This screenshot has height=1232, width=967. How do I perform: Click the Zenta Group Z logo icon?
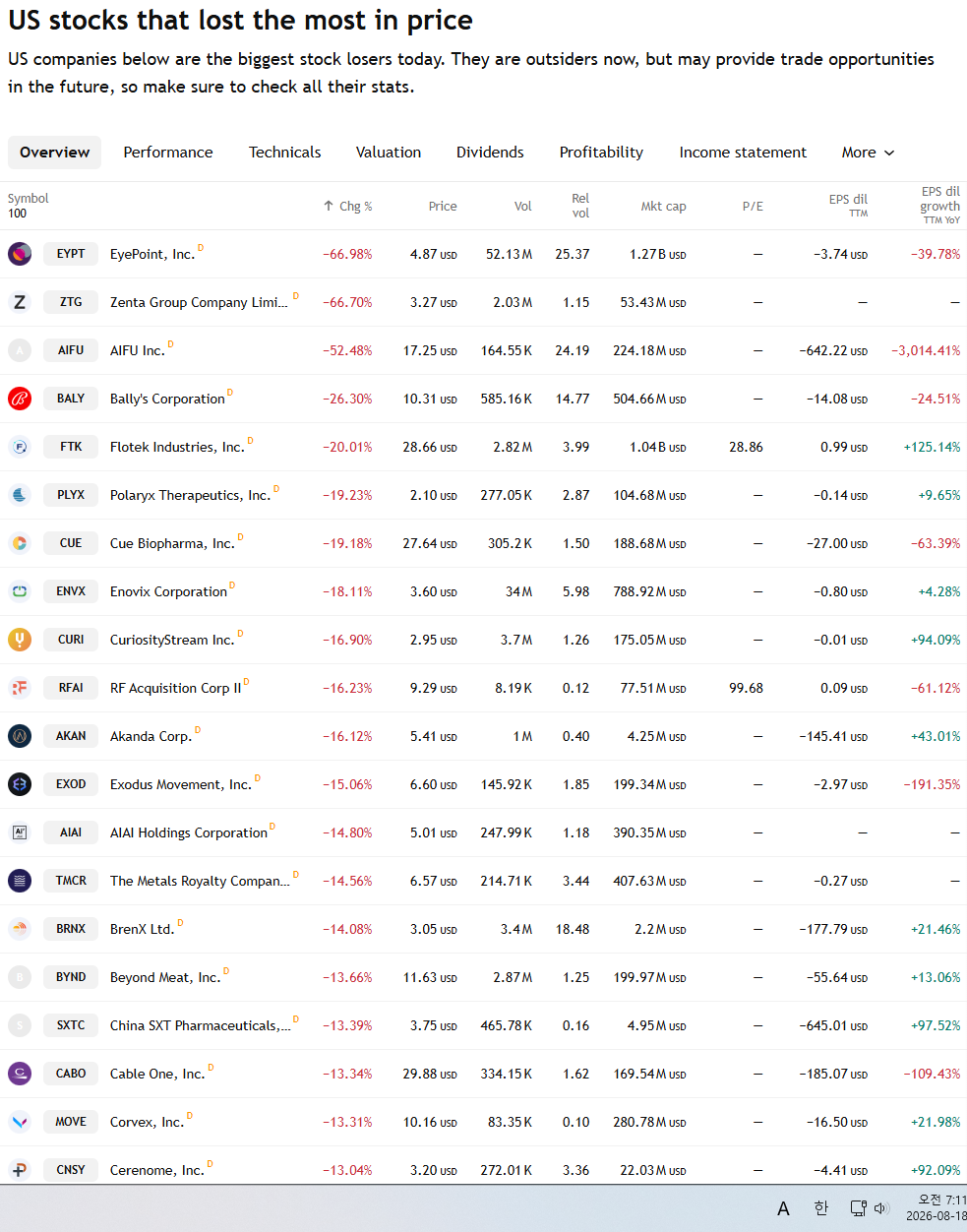pos(20,302)
